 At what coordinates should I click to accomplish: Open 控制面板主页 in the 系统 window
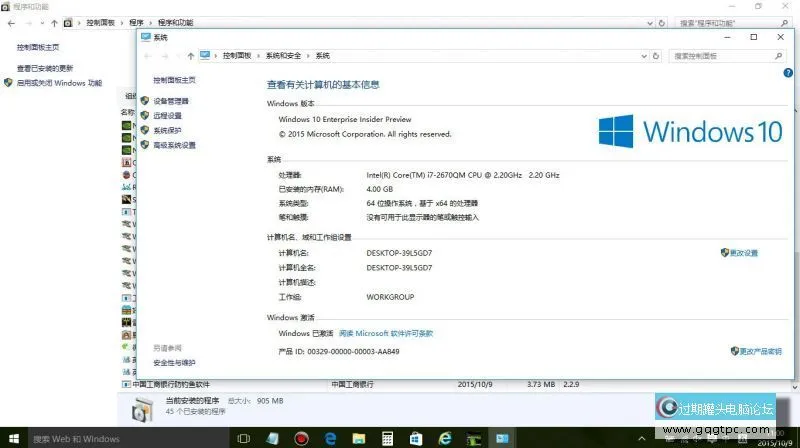(174, 80)
